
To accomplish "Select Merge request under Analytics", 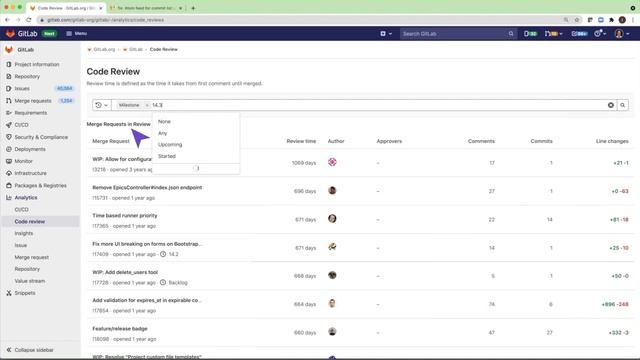I will [x=31, y=257].
